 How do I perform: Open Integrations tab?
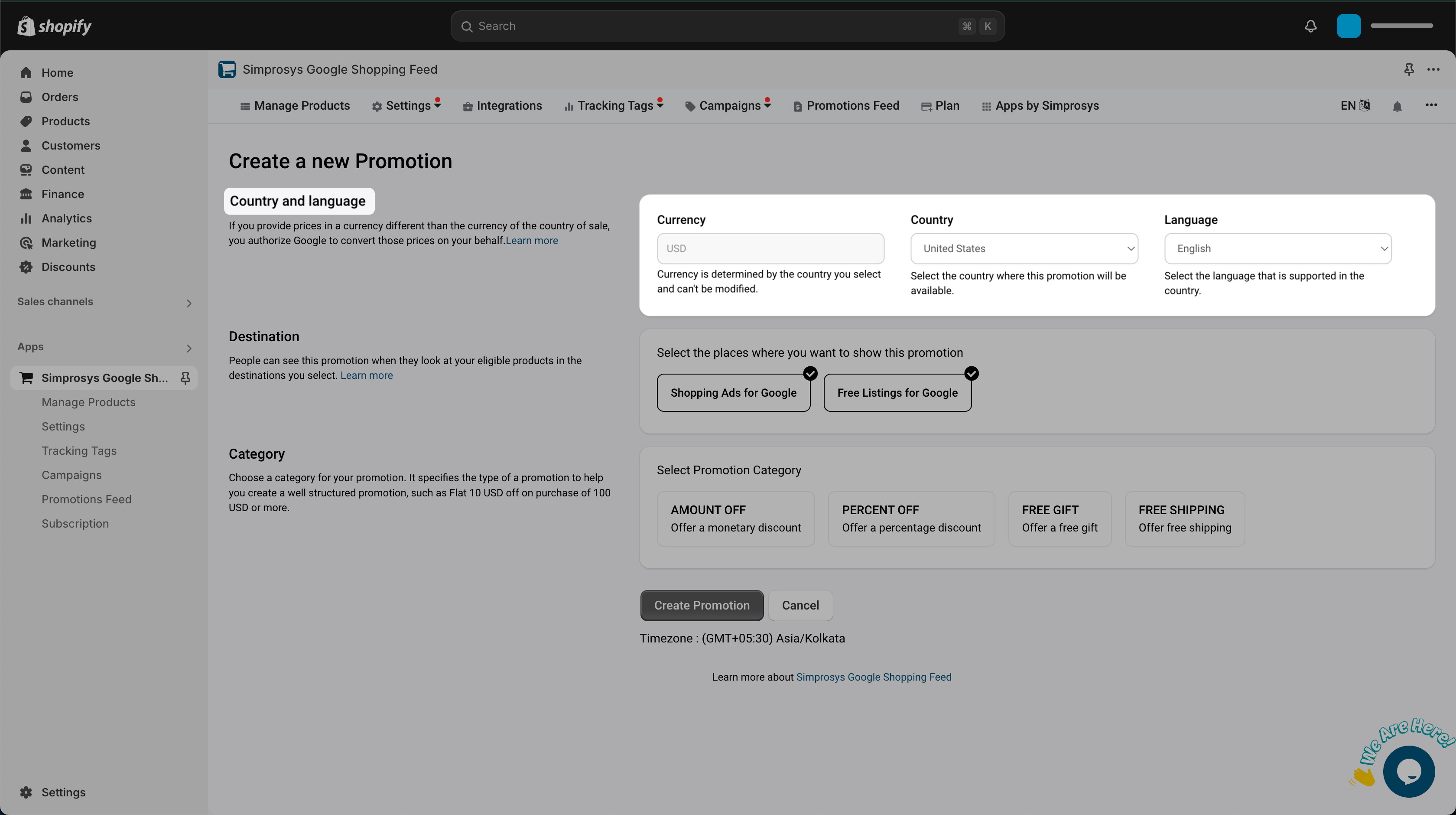[x=503, y=106]
